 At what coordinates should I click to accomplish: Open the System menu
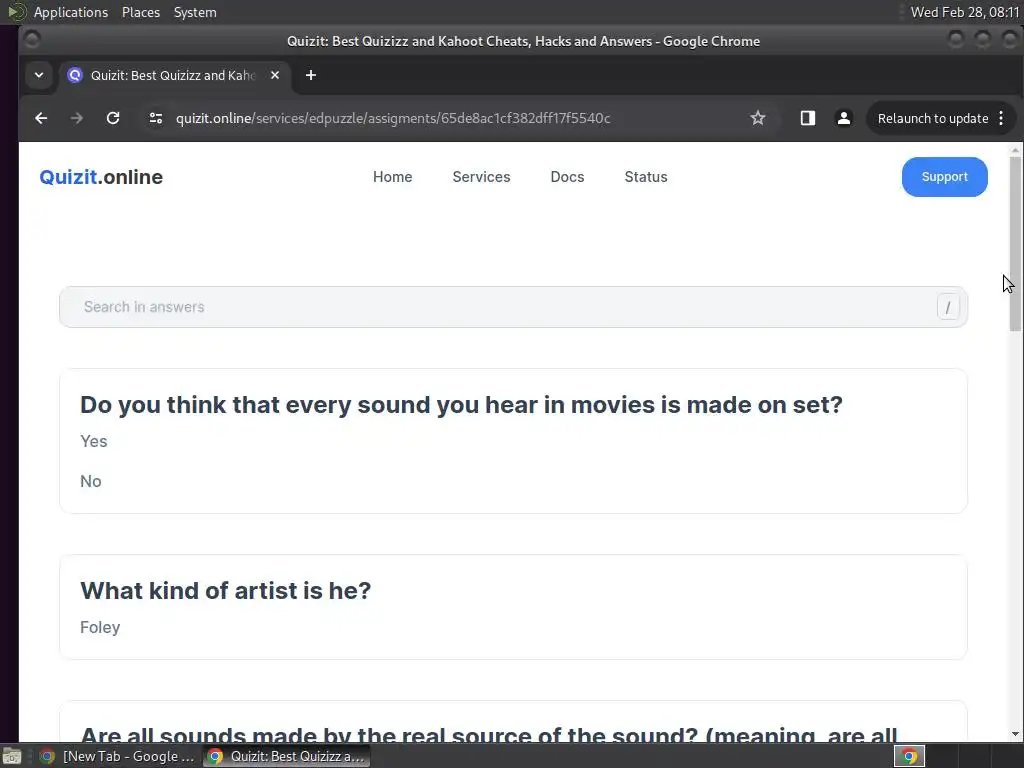click(x=195, y=12)
